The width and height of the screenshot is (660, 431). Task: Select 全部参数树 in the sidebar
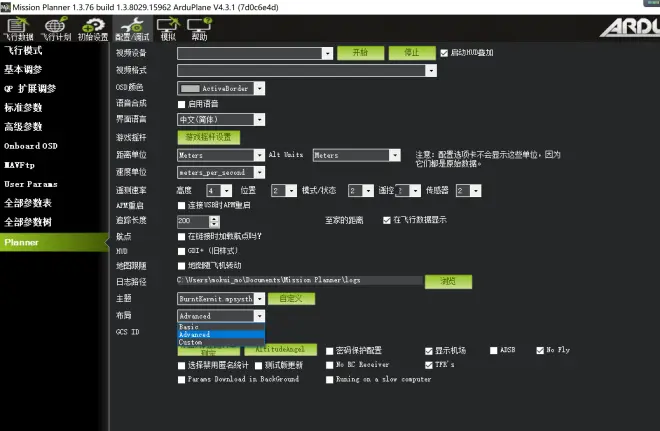click(x=28, y=222)
